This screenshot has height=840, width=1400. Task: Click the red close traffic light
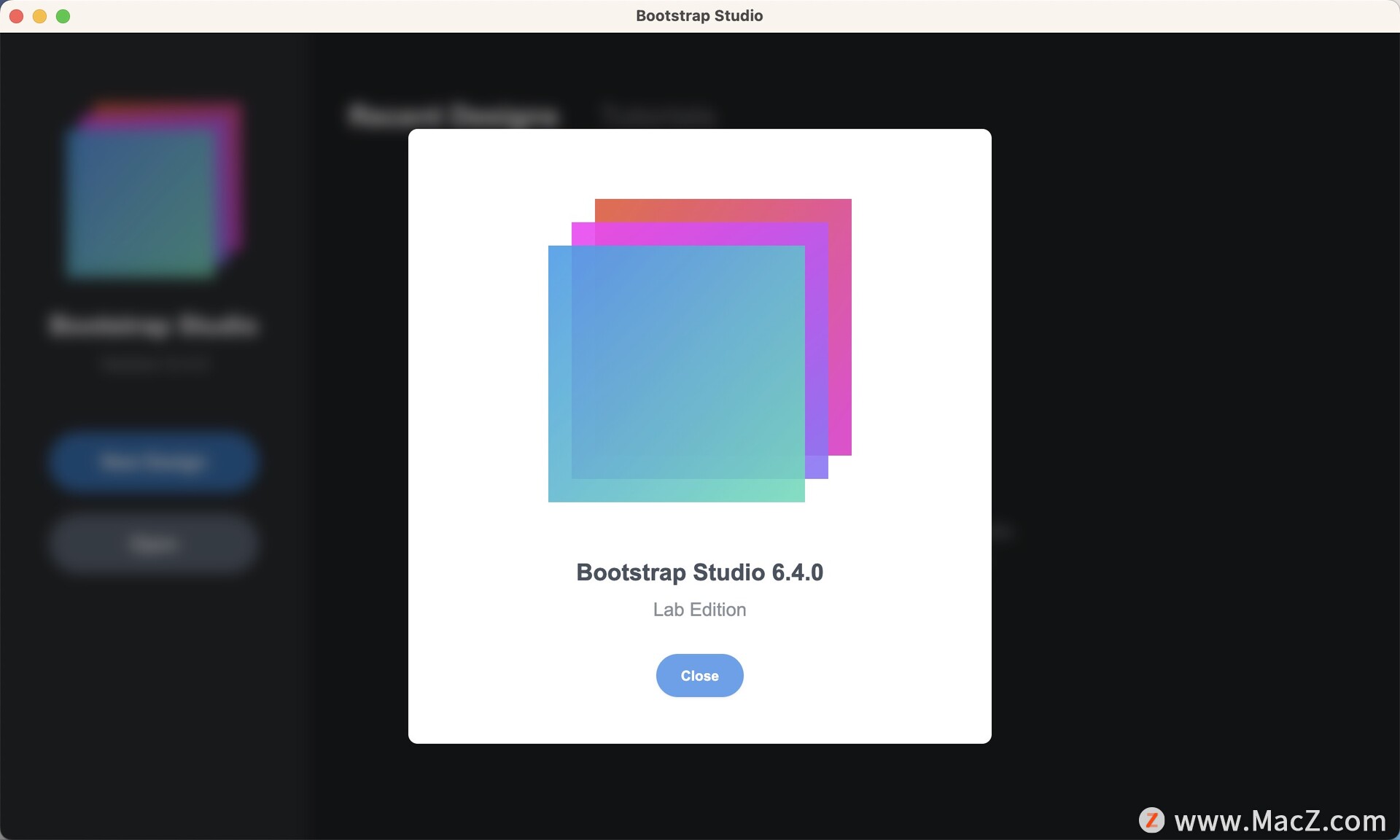point(15,15)
